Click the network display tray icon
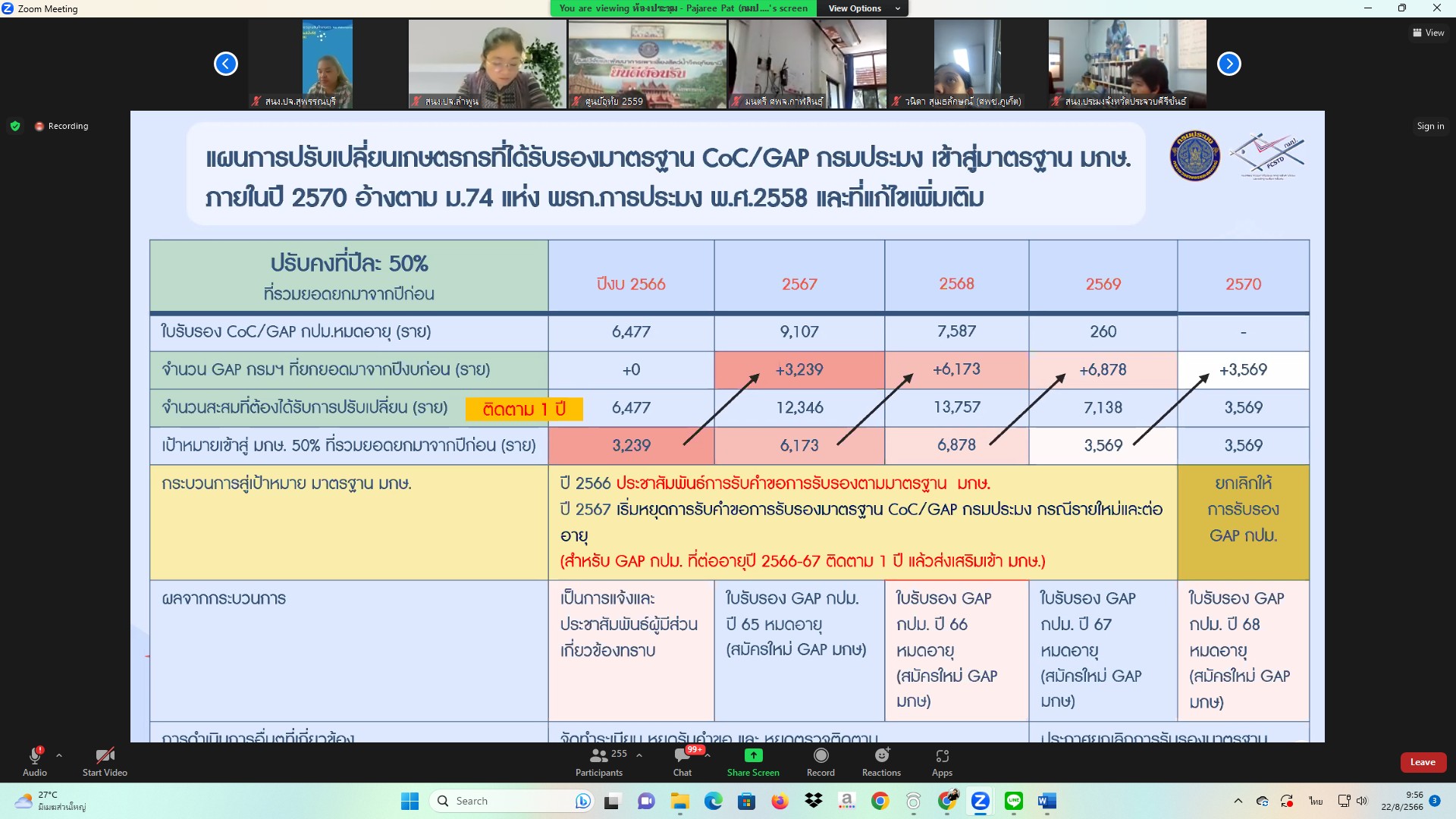The height and width of the screenshot is (819, 1456). pyautogui.click(x=1344, y=801)
